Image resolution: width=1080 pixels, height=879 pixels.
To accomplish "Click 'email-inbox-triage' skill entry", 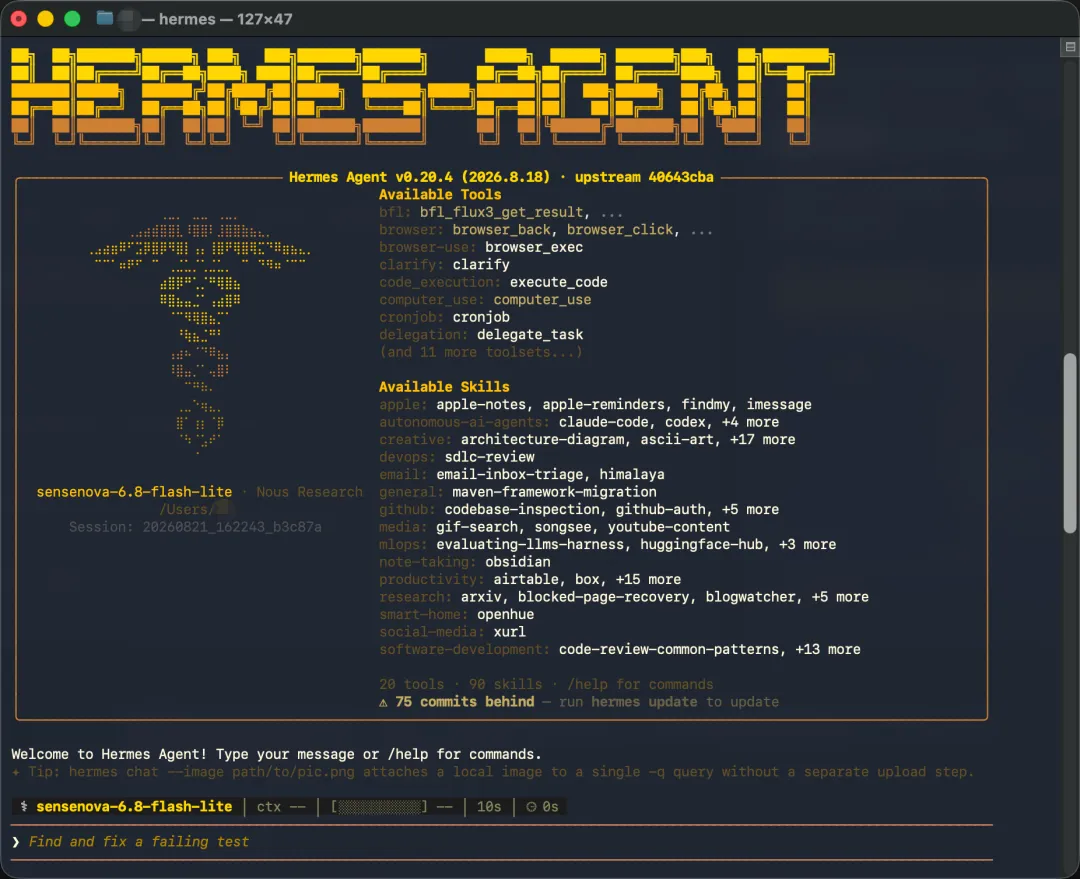I will [510, 474].
